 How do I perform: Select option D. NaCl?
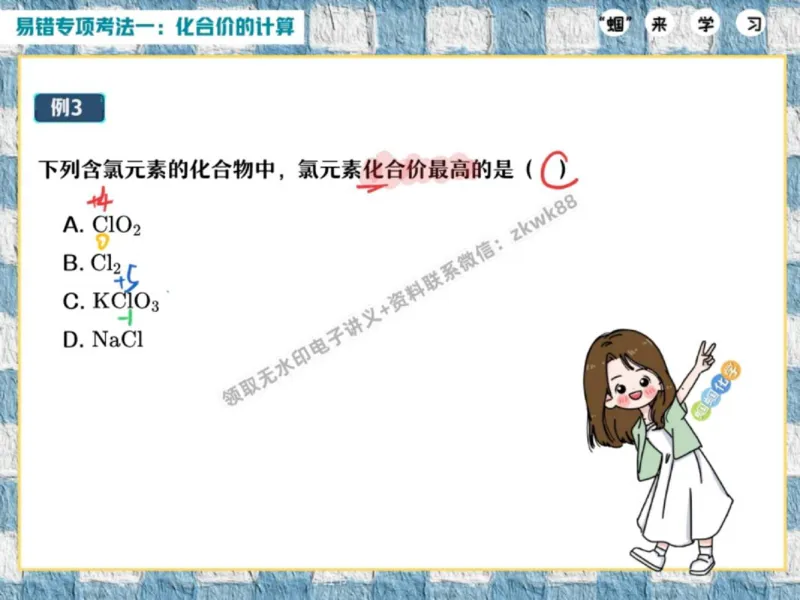(103, 339)
